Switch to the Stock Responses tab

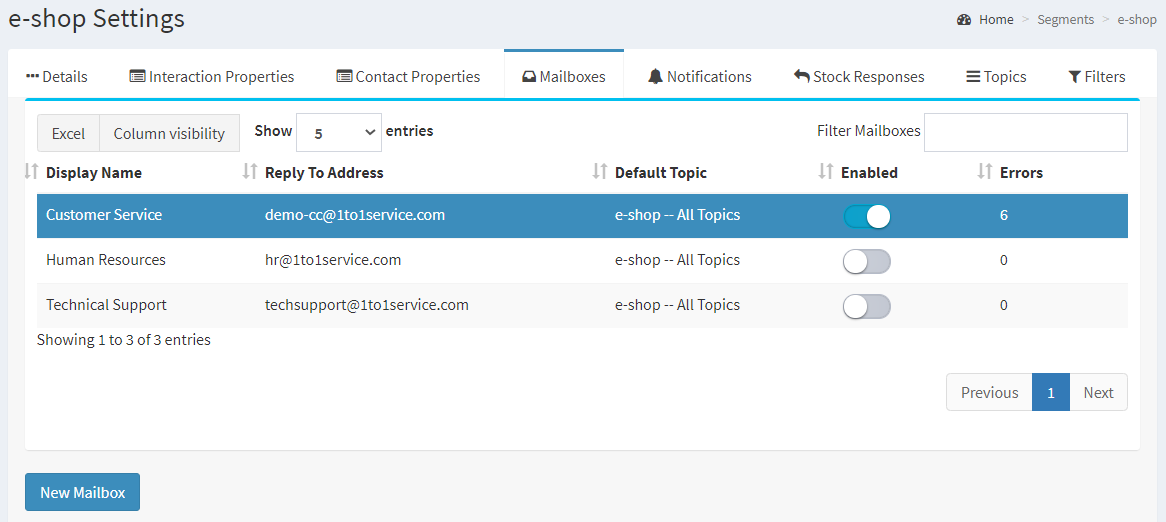point(859,77)
